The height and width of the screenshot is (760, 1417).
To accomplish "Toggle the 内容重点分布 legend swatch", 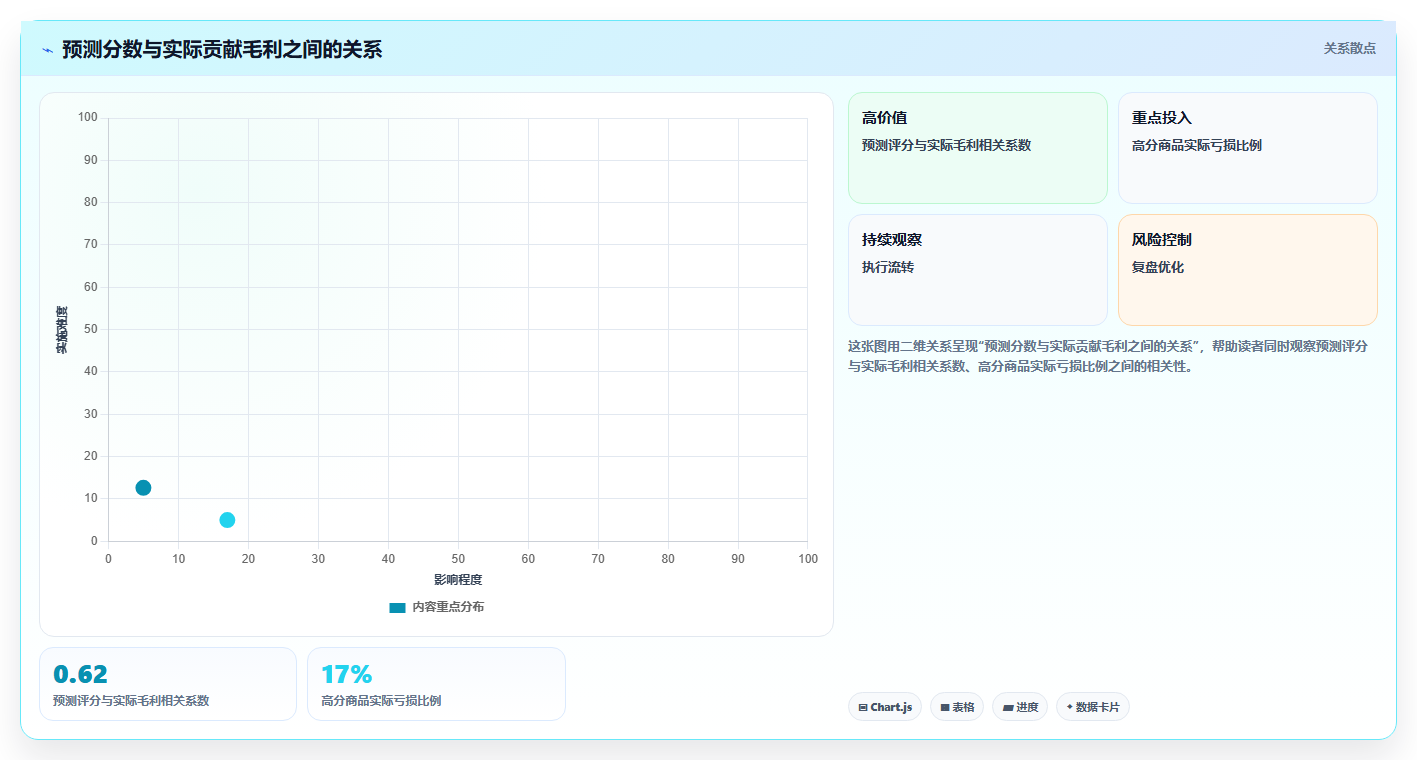I will click(x=397, y=607).
